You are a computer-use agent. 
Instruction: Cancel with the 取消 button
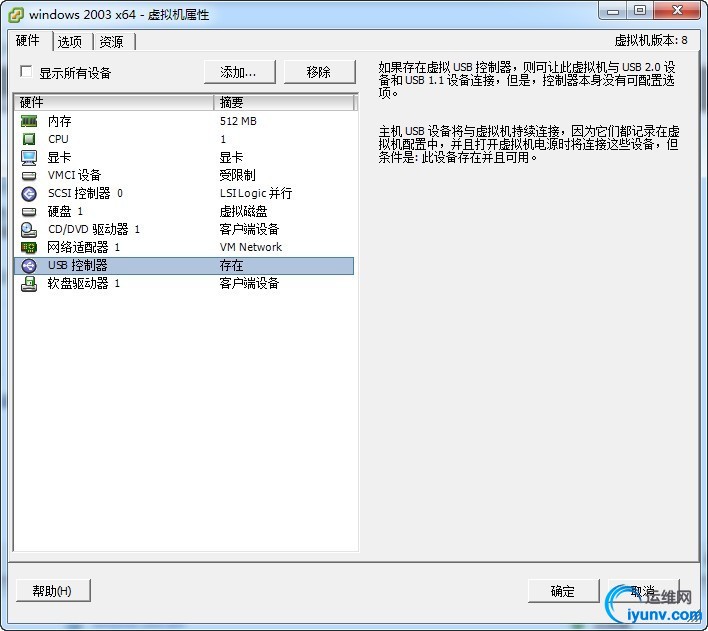pos(644,591)
